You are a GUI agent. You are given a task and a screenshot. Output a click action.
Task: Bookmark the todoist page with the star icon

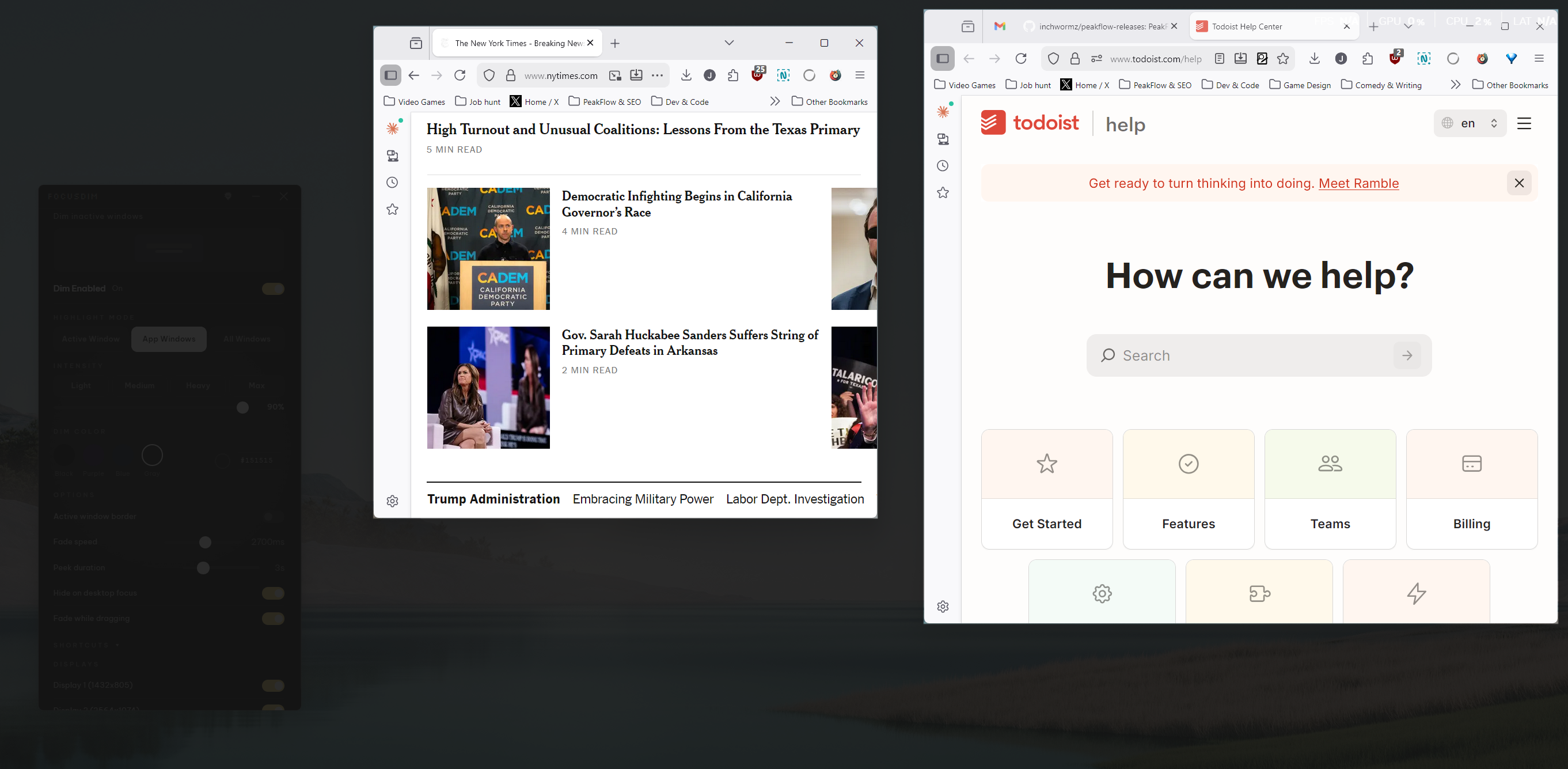(1283, 58)
